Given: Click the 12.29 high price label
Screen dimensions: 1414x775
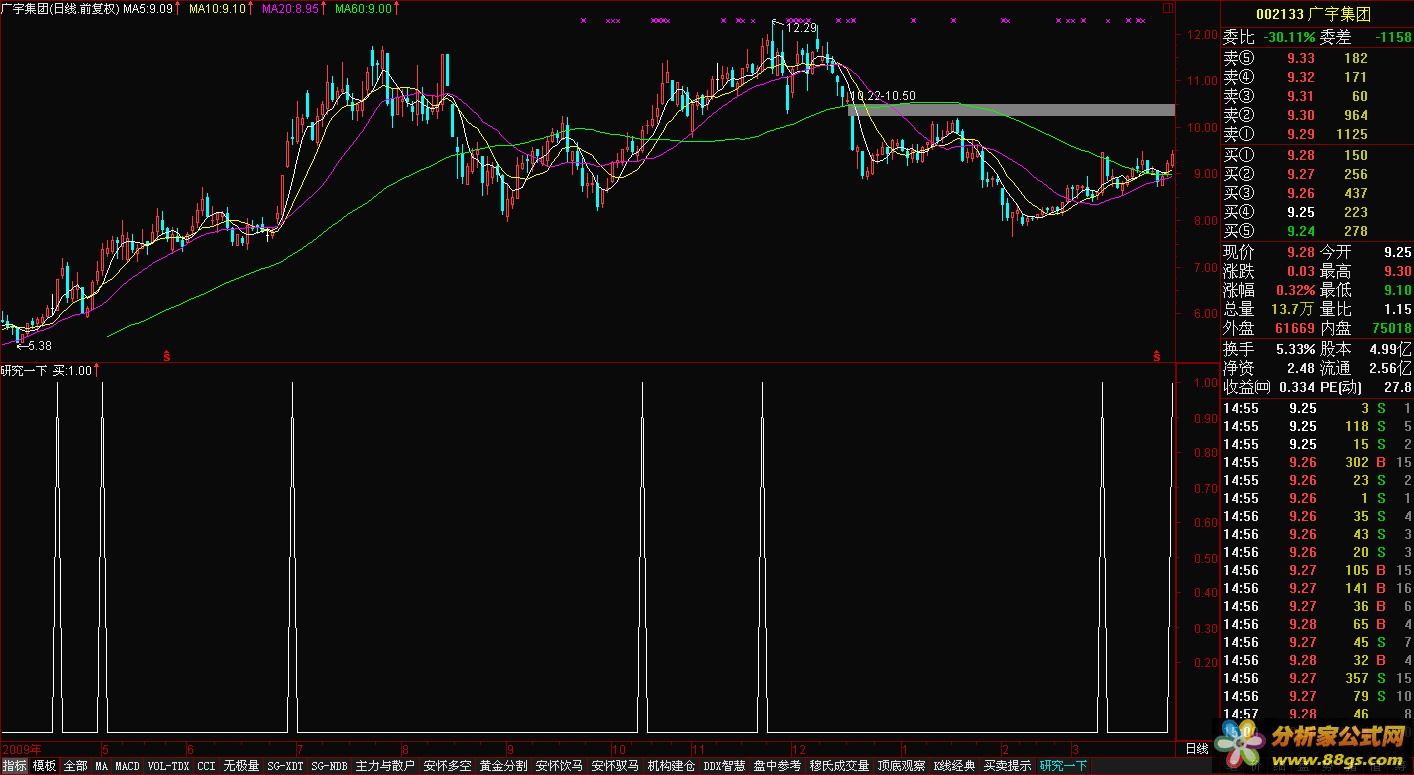Looking at the screenshot, I should (801, 28).
